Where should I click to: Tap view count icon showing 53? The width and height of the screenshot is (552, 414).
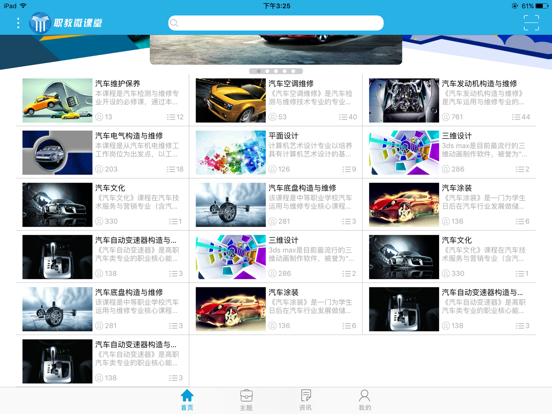point(272,117)
